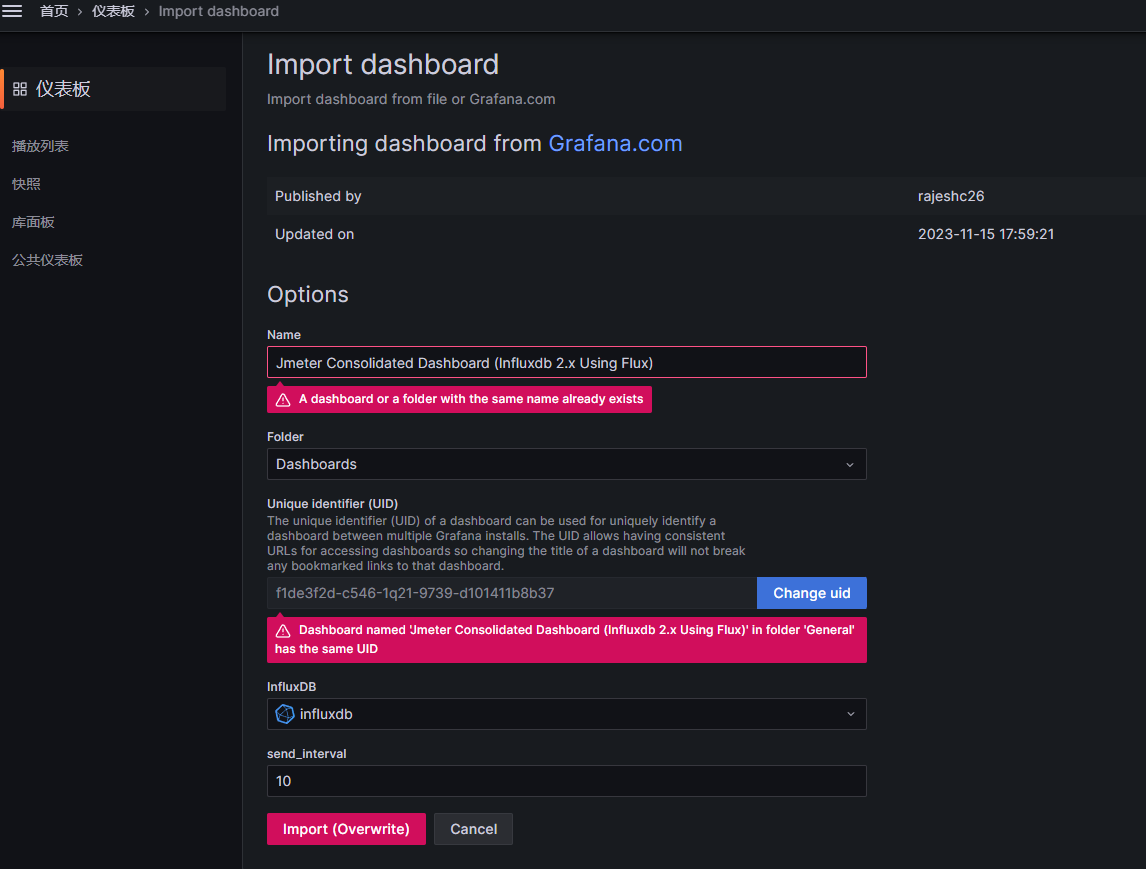Go to 首页 in the breadcrumb

[54, 11]
